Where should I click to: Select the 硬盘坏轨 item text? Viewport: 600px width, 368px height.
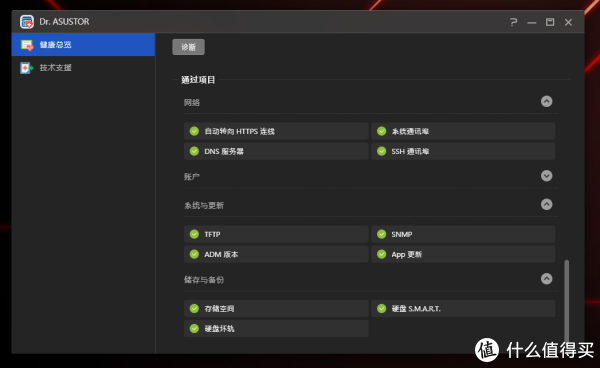point(219,329)
